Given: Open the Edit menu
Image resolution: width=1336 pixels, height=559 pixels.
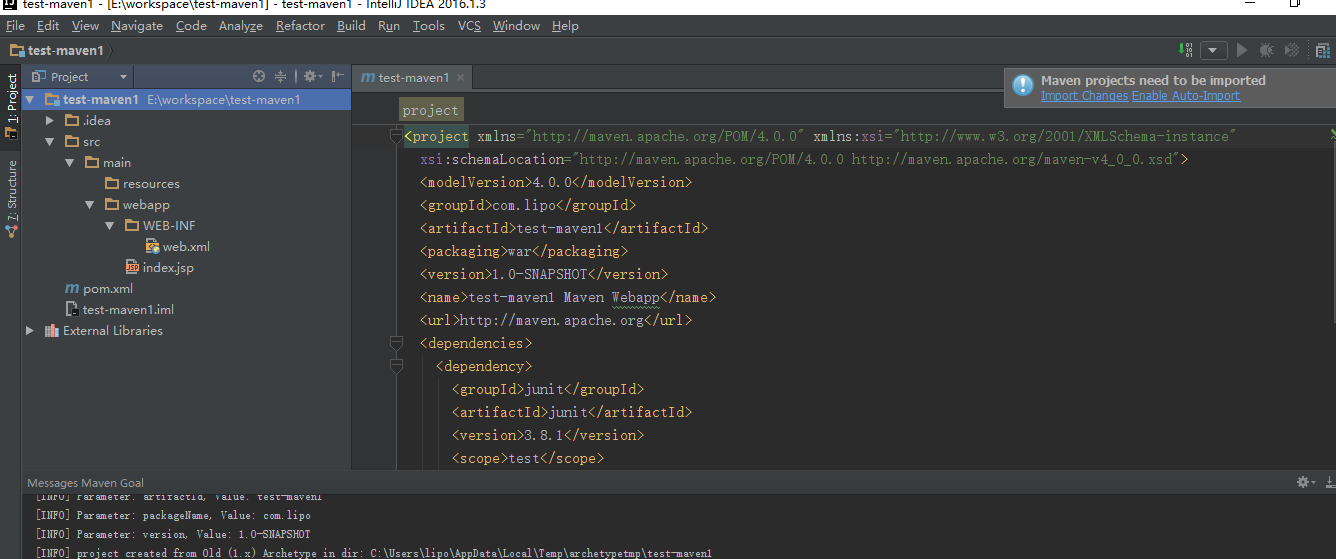Looking at the screenshot, I should pos(48,26).
